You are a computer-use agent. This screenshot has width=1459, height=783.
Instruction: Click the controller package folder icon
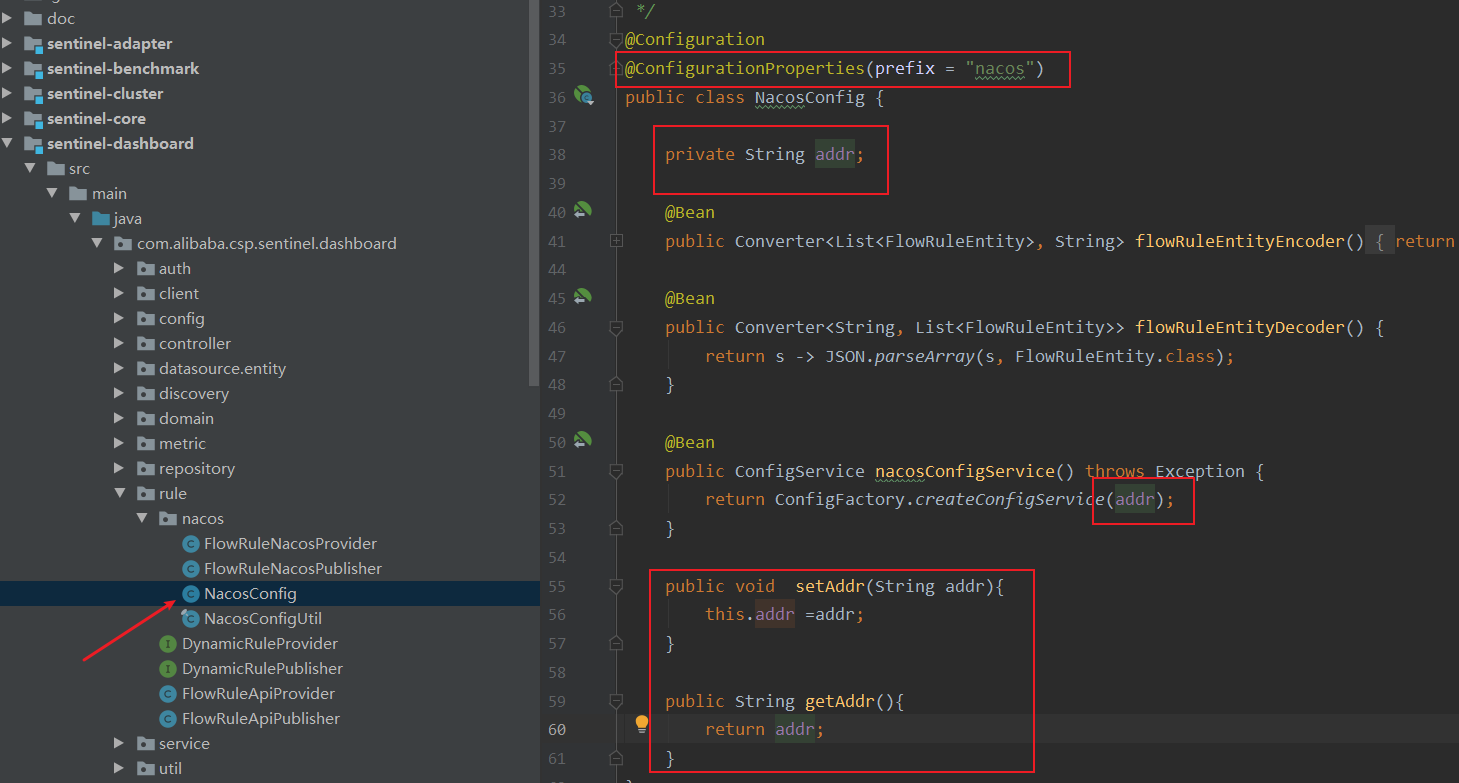point(146,344)
